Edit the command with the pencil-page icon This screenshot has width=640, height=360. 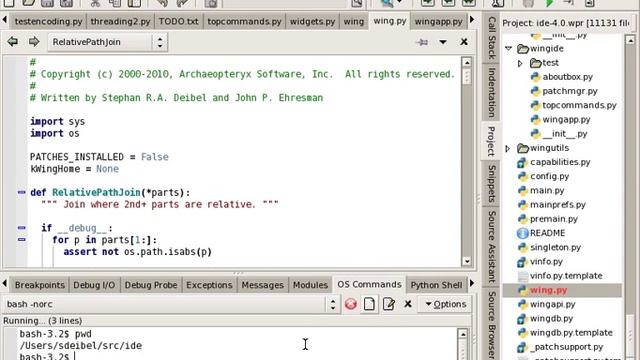click(x=389, y=304)
